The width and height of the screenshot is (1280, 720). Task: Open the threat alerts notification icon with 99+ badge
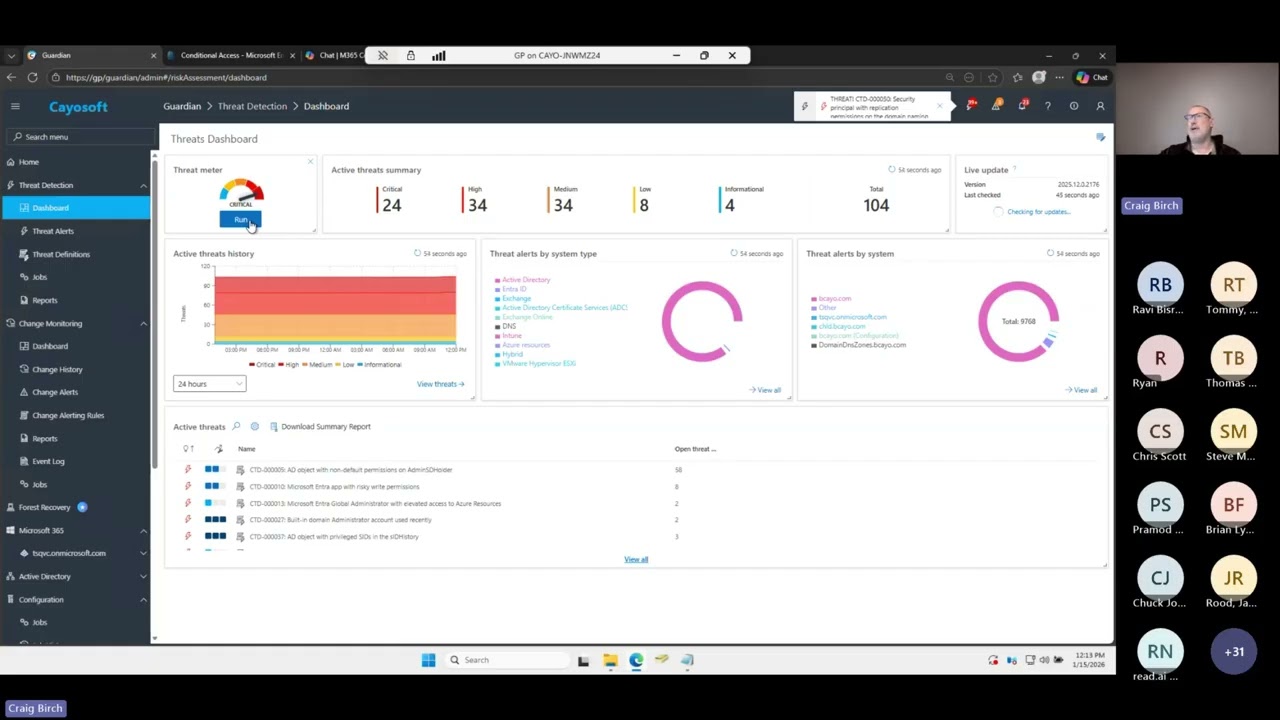[x=970, y=105]
